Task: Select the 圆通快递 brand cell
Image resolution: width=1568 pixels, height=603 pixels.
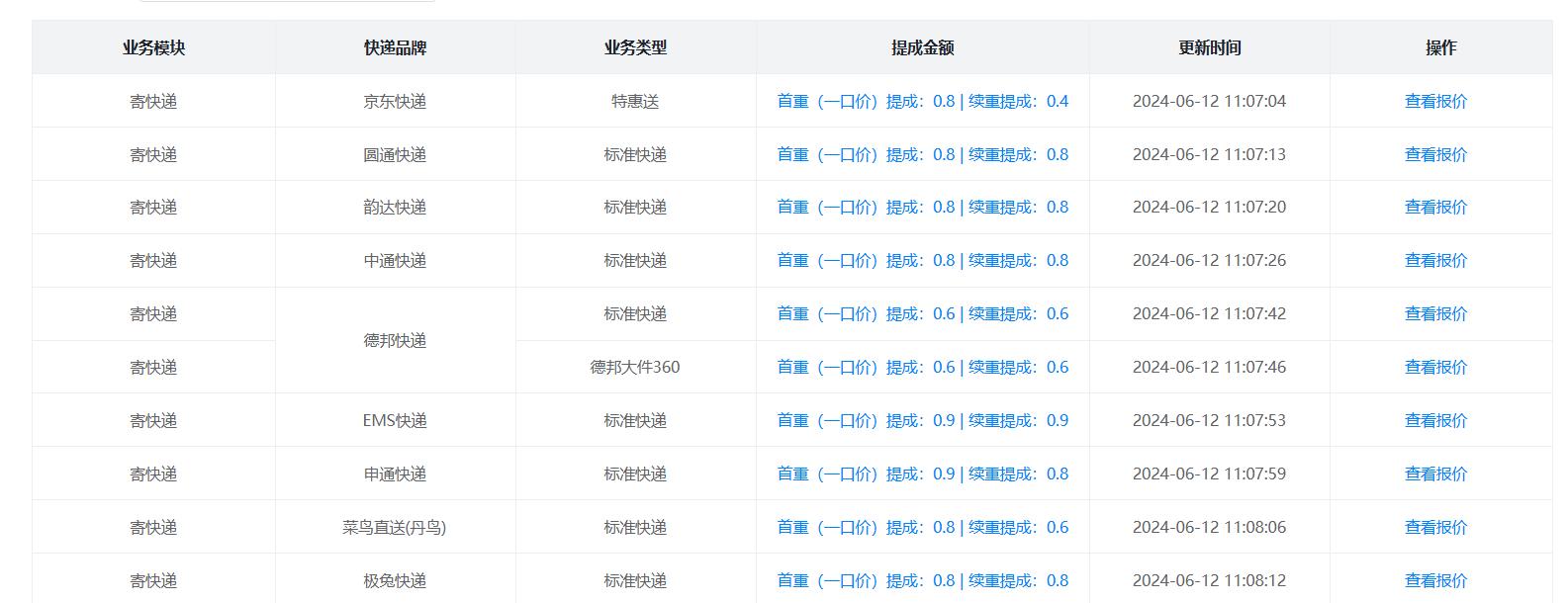Action: click(x=395, y=154)
